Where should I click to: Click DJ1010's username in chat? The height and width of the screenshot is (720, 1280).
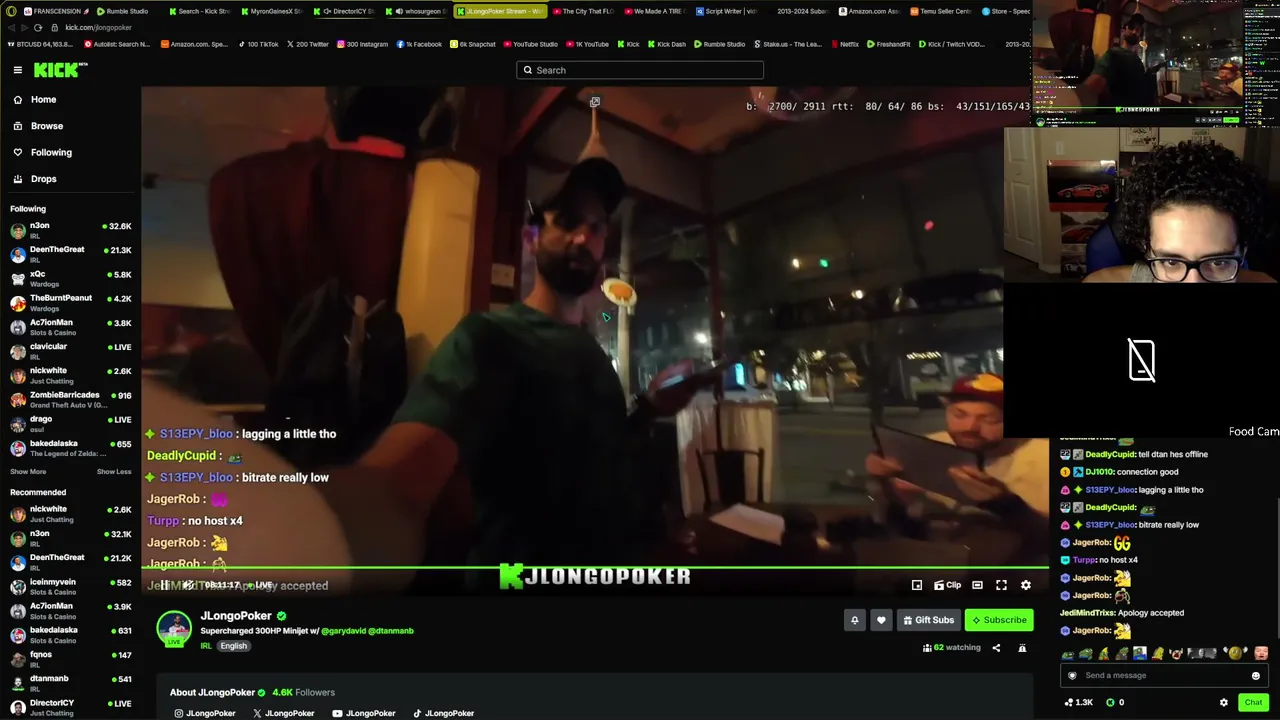click(x=1099, y=472)
